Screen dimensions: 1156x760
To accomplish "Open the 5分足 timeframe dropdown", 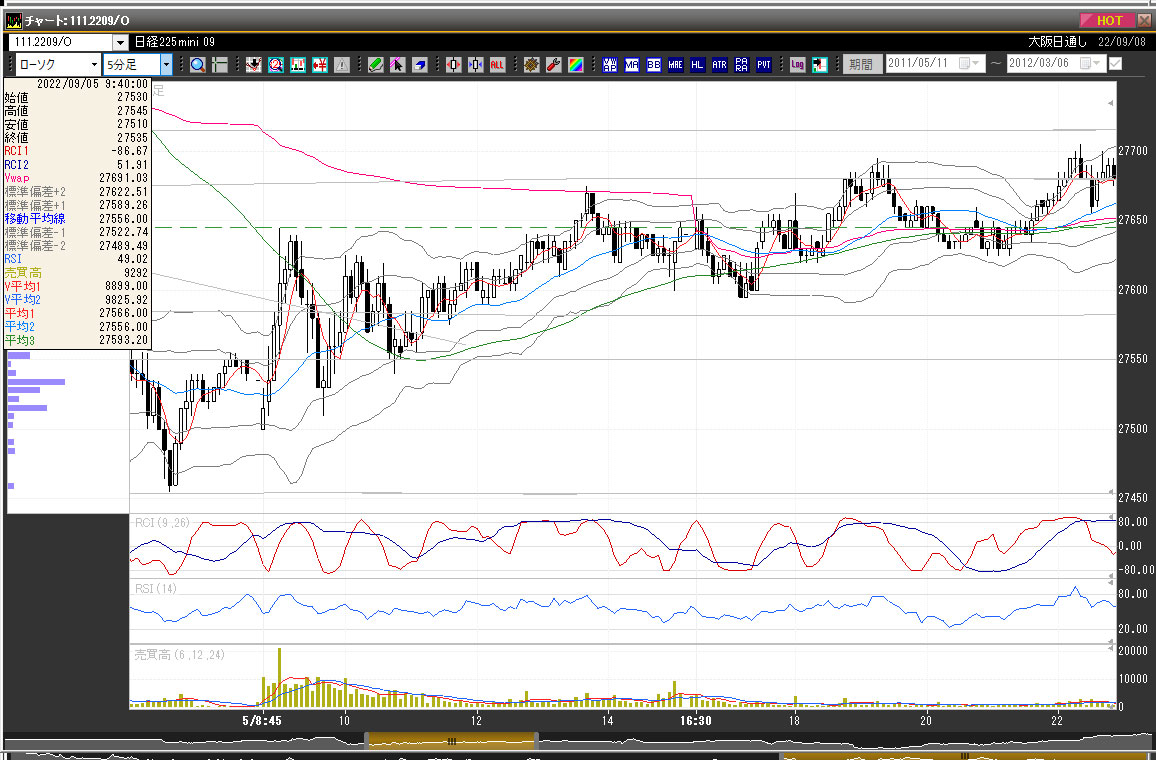I will tap(166, 65).
